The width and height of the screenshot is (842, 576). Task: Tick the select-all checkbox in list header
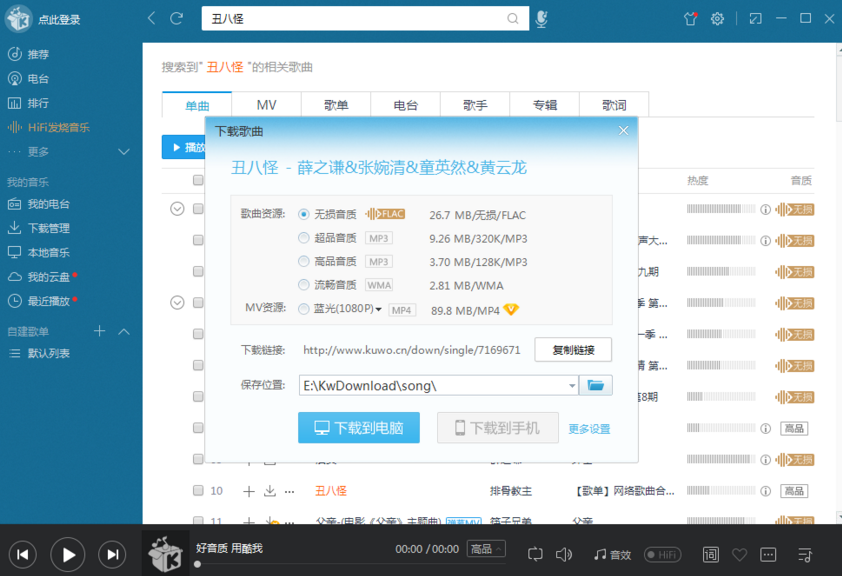tap(198, 180)
